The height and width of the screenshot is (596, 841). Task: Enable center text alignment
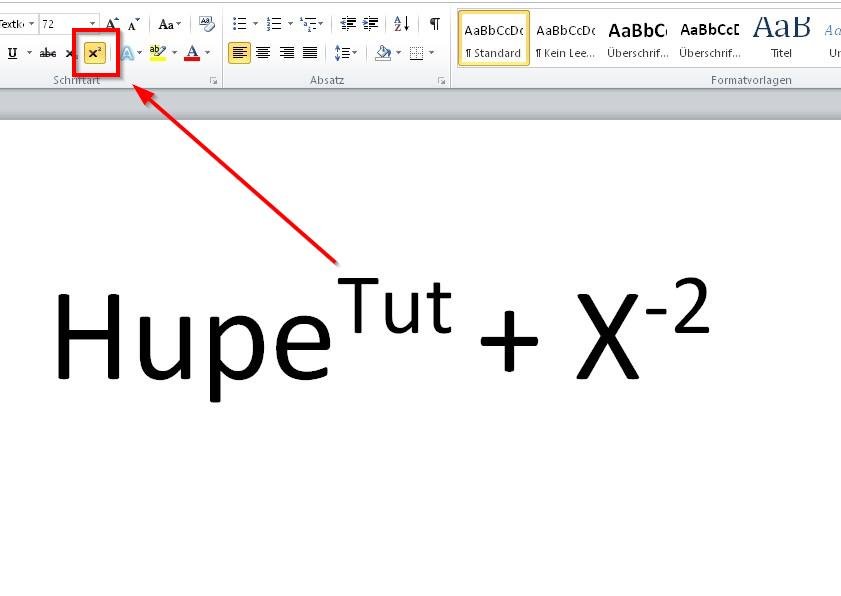[x=262, y=53]
